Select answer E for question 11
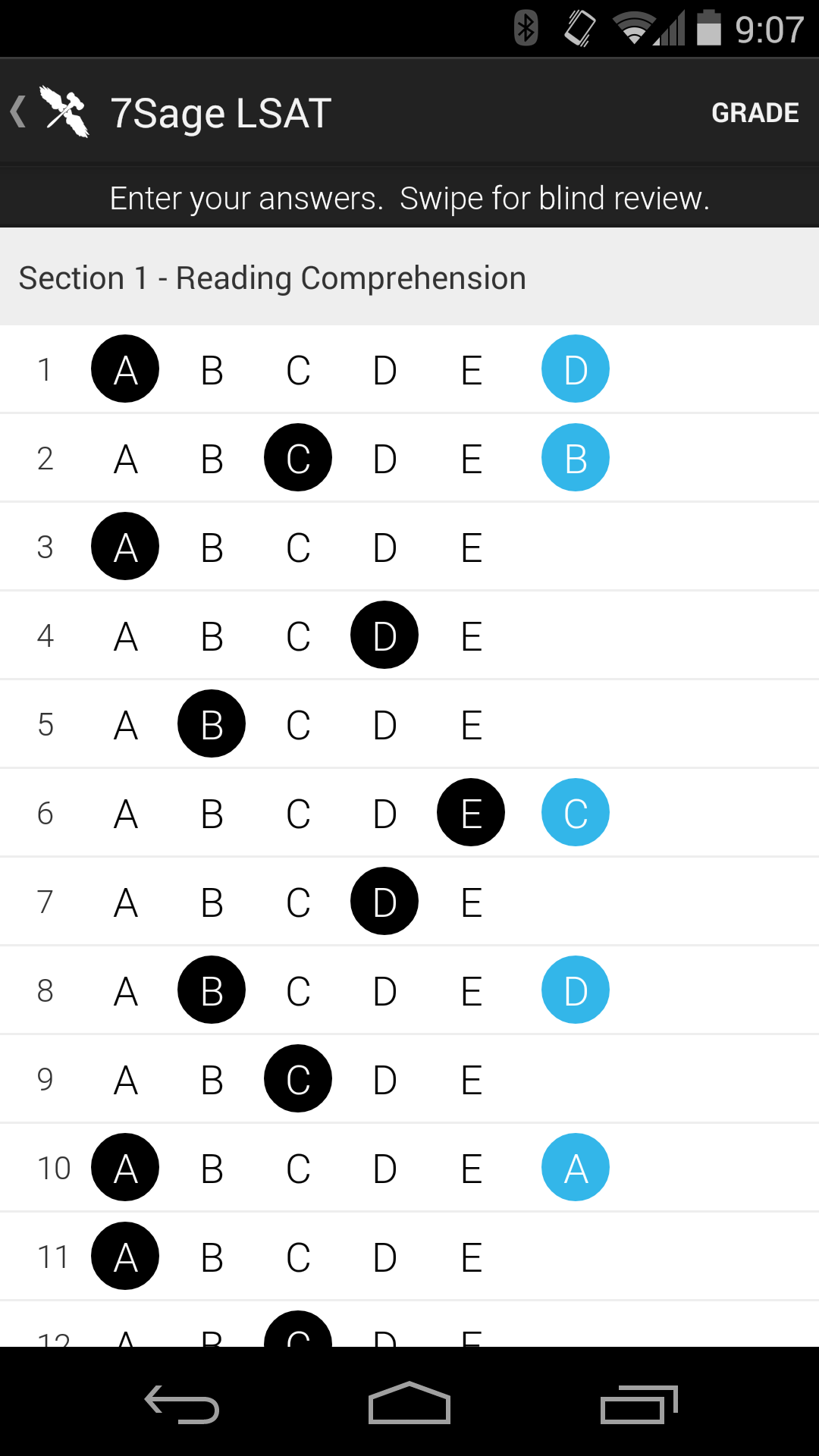 click(x=471, y=1257)
